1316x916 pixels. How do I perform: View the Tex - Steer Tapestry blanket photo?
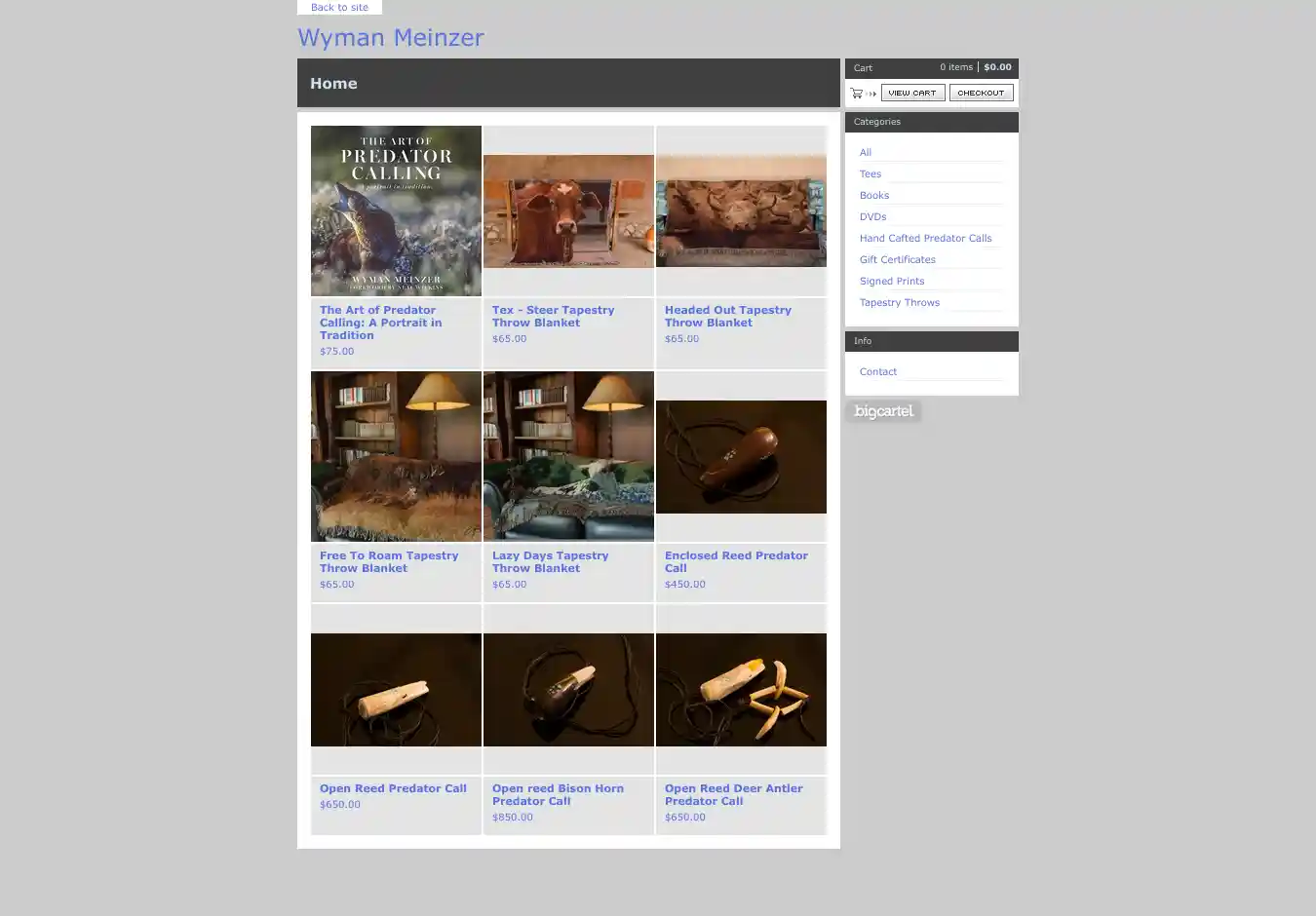click(x=568, y=210)
